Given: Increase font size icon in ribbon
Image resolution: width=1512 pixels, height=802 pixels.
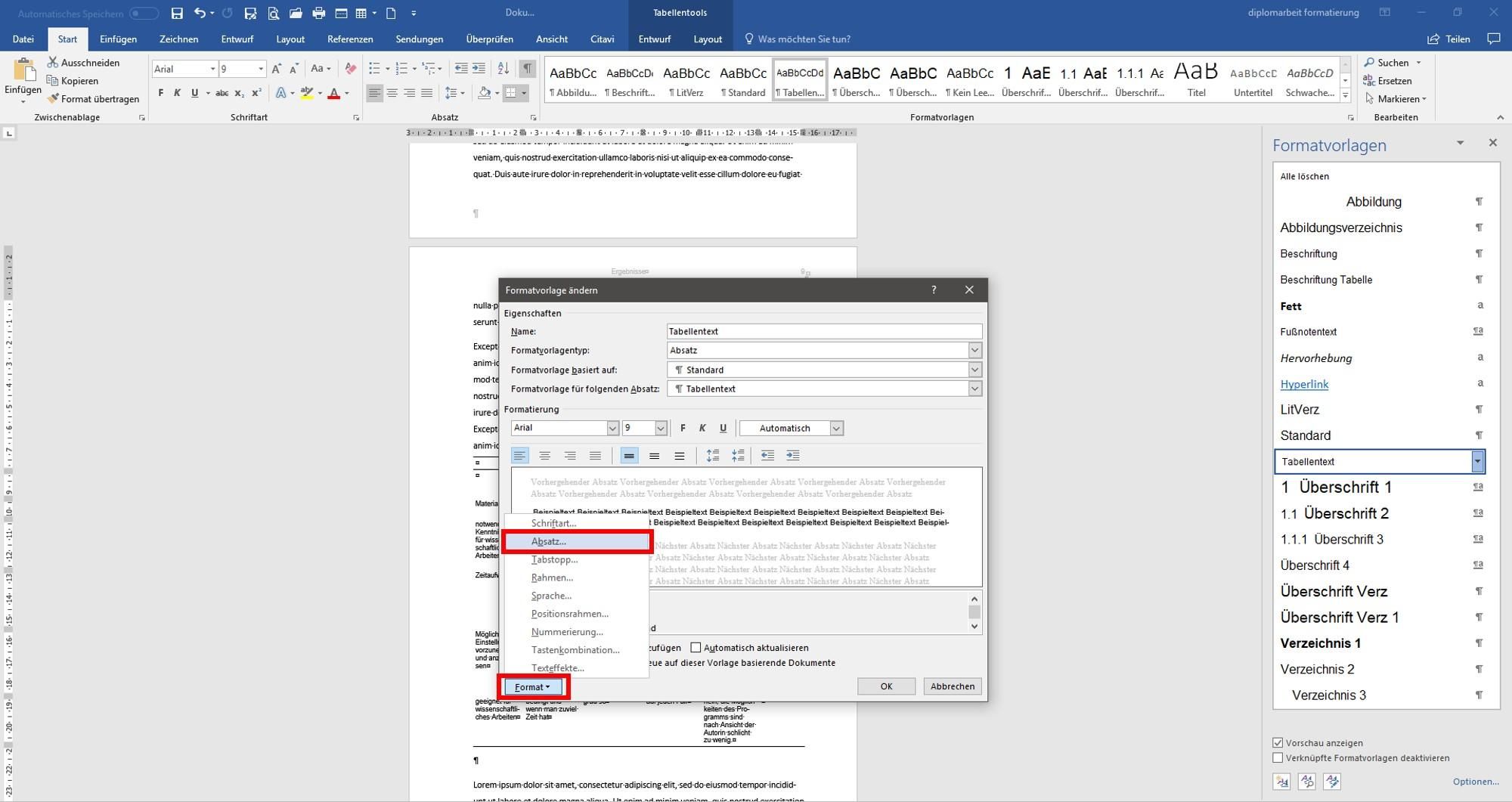Looking at the screenshot, I should click(x=277, y=69).
